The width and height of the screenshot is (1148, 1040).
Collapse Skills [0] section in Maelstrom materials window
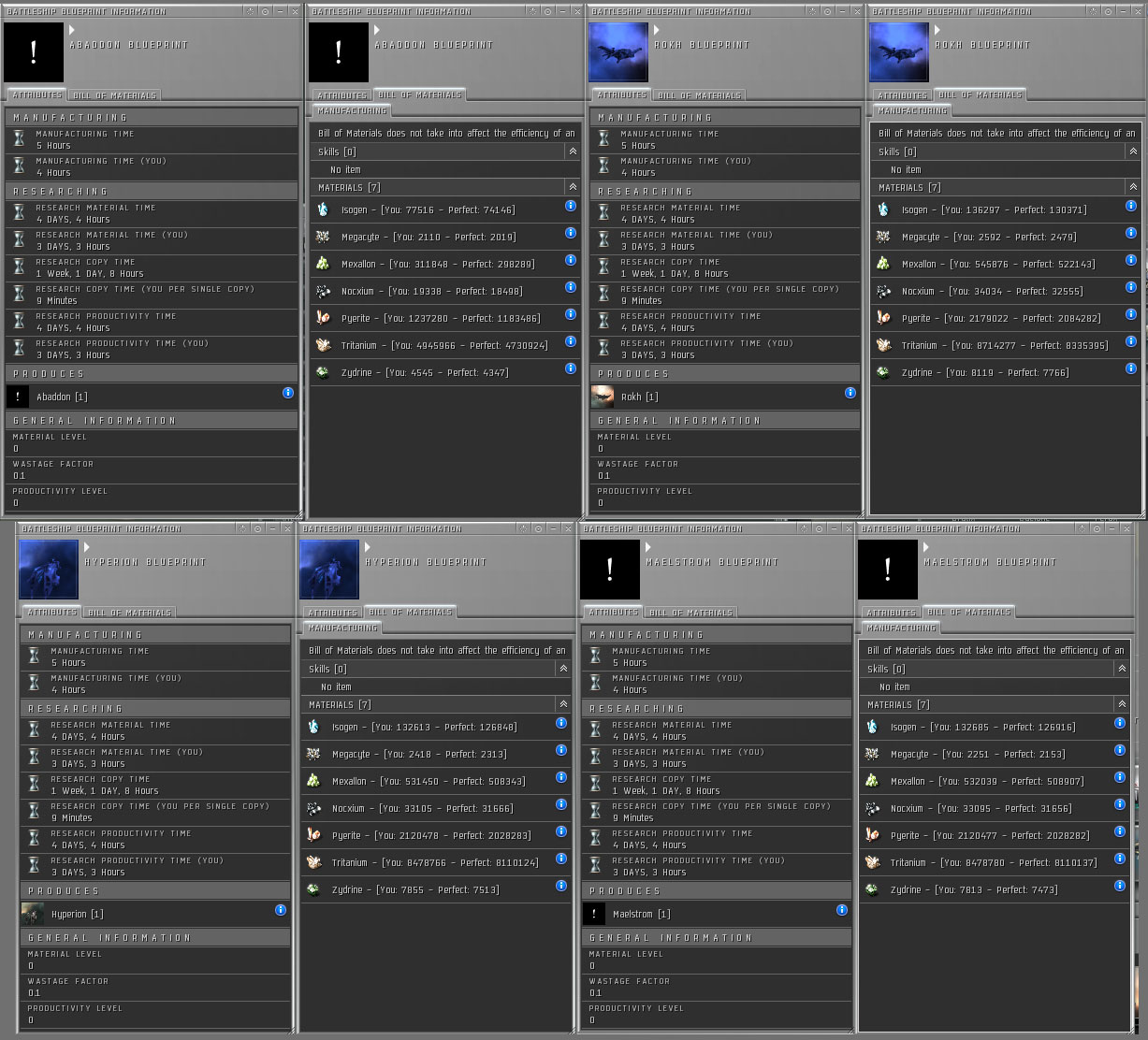click(1122, 669)
